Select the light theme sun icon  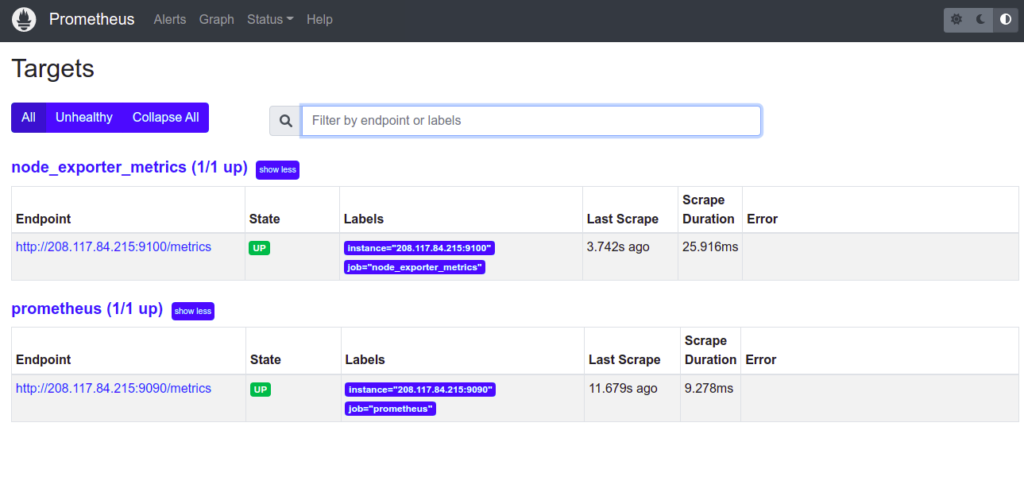coord(956,20)
